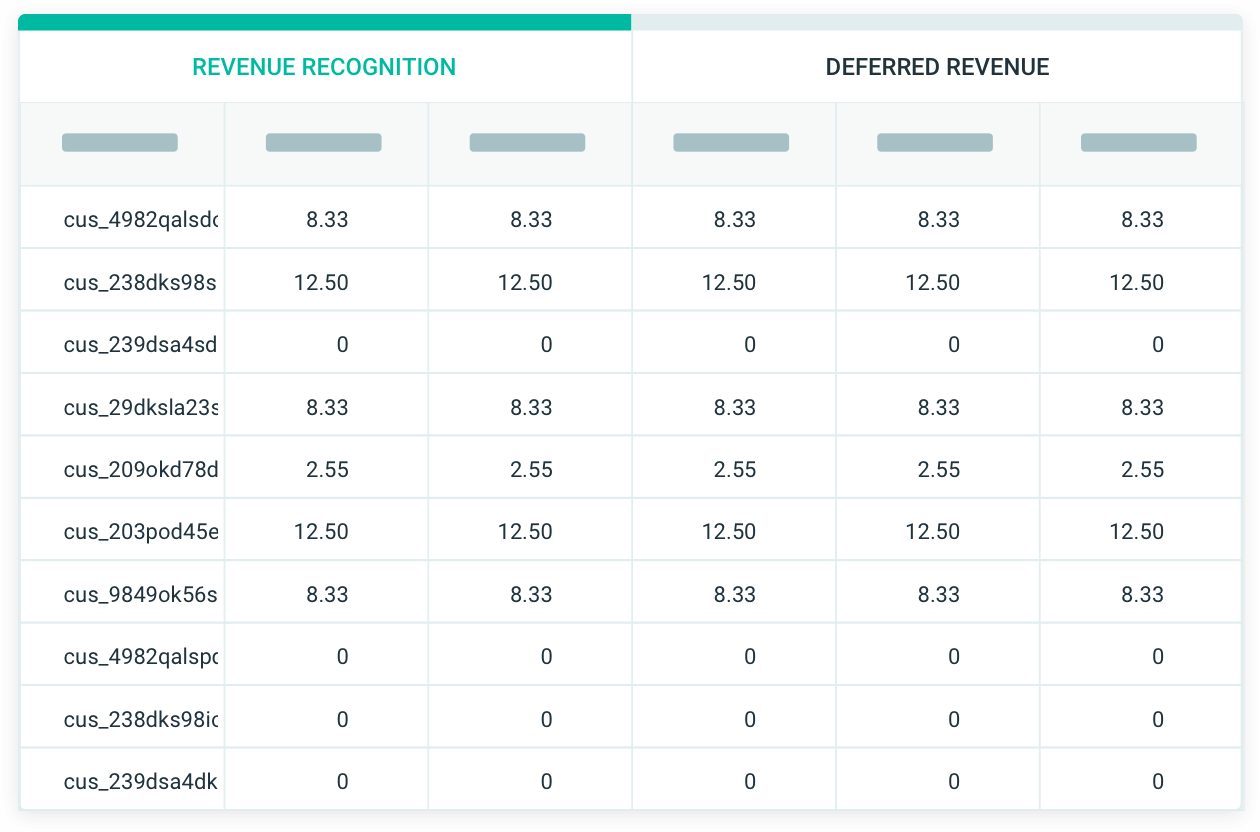This screenshot has height=832, width=1260.
Task: Select customer ID cus_239dsa4sd
Action: tap(120, 343)
